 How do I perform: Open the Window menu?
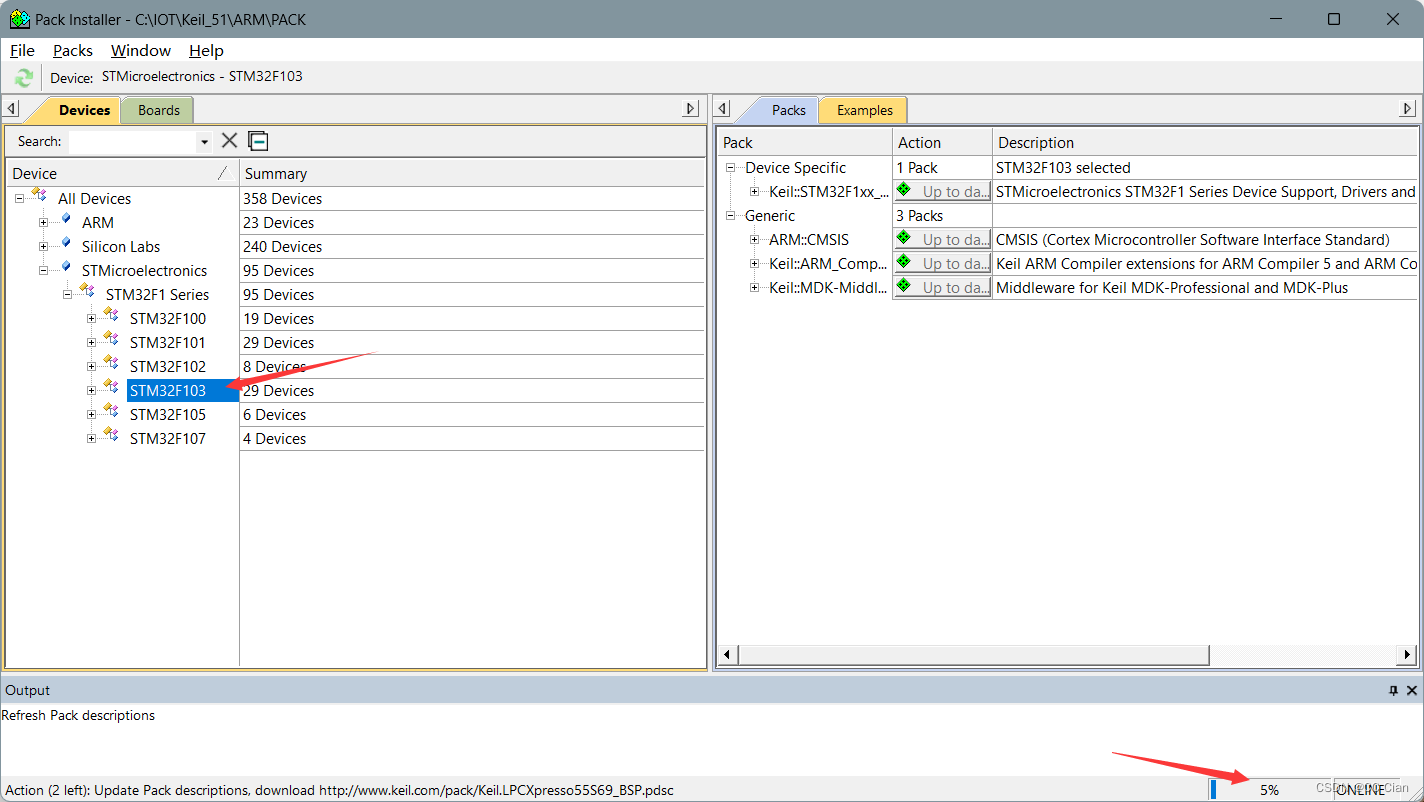(141, 50)
